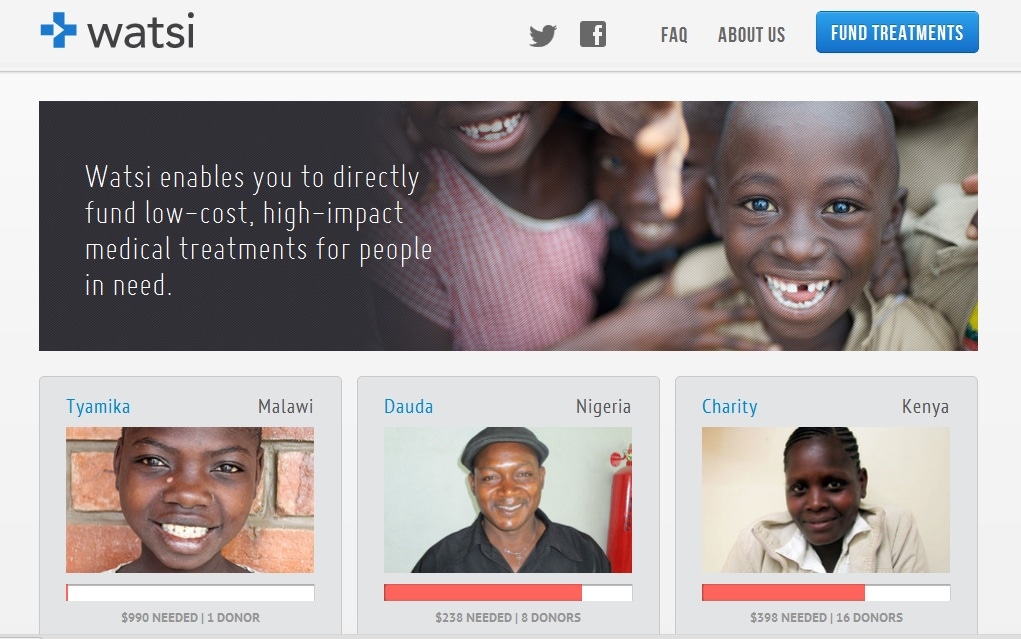Open Tyamika's profile name link
1021x639 pixels.
click(98, 407)
